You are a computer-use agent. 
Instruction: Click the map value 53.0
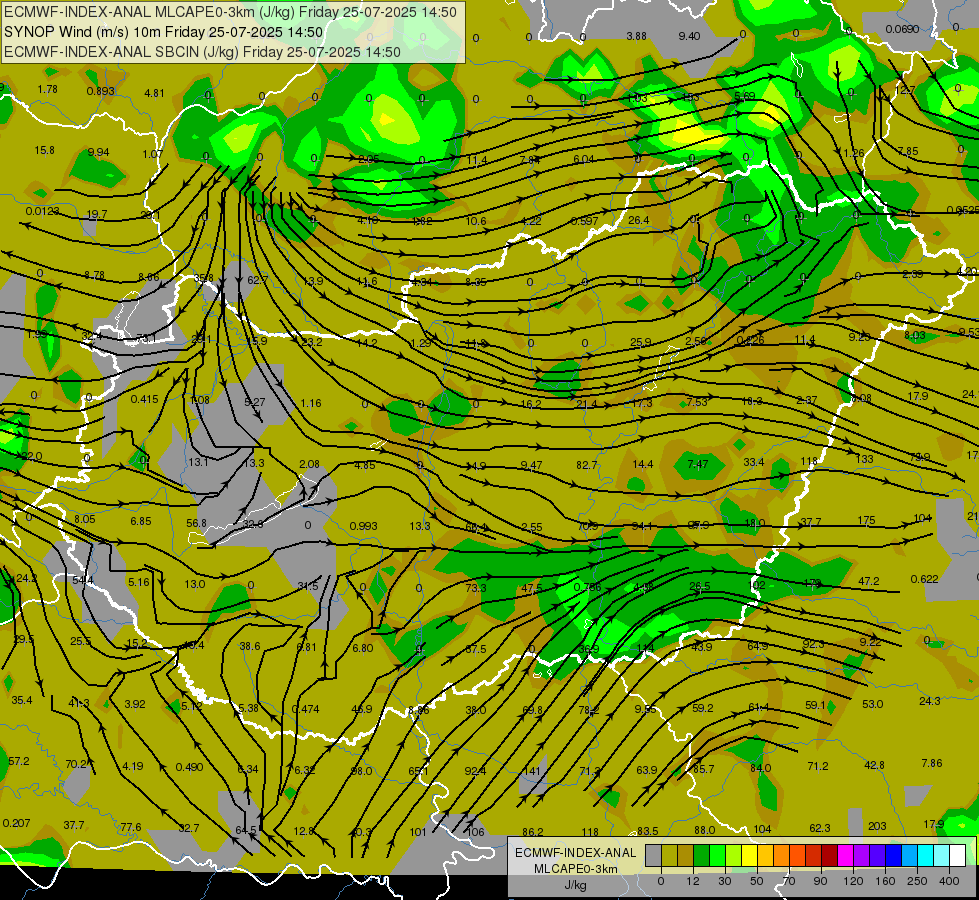(872, 704)
